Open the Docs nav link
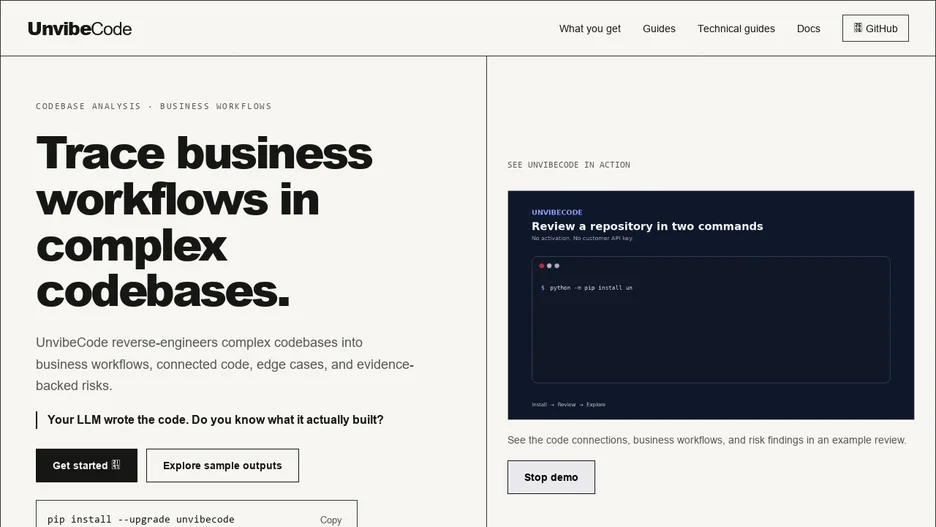The image size is (936, 527). pyautogui.click(x=808, y=29)
